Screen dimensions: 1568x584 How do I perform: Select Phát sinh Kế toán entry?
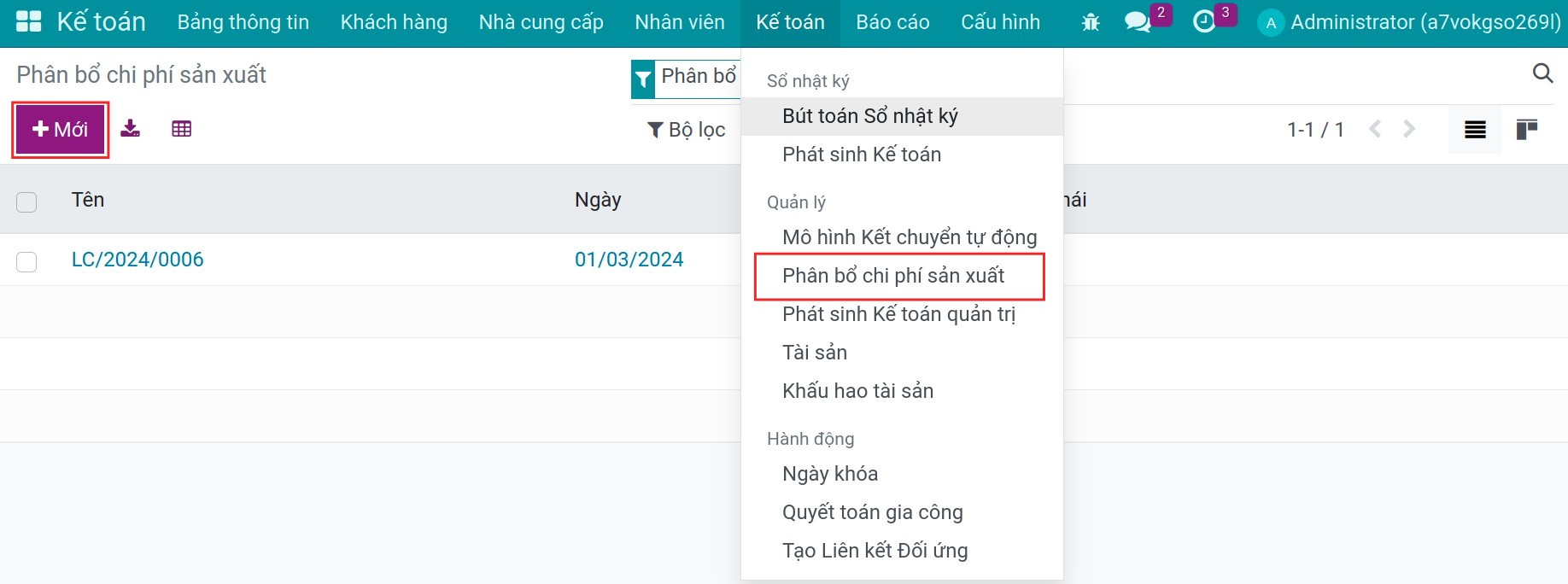point(902,155)
